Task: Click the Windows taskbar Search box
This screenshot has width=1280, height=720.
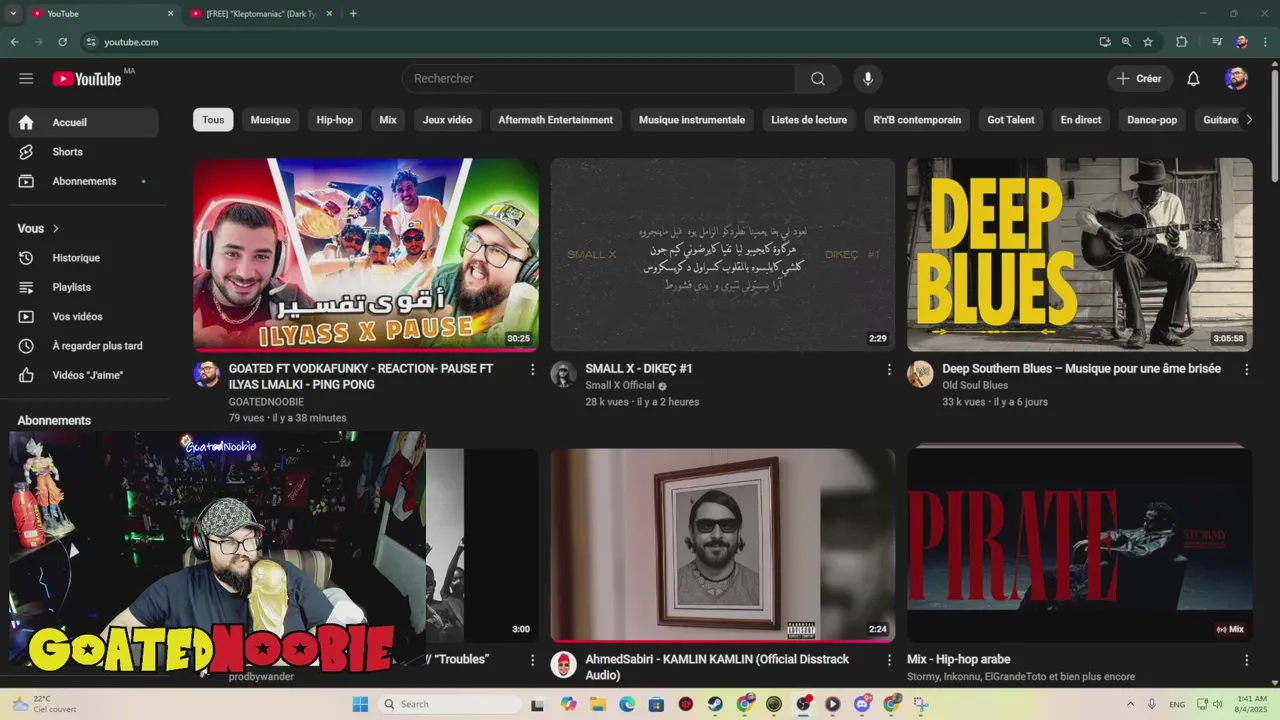Action: (450, 704)
